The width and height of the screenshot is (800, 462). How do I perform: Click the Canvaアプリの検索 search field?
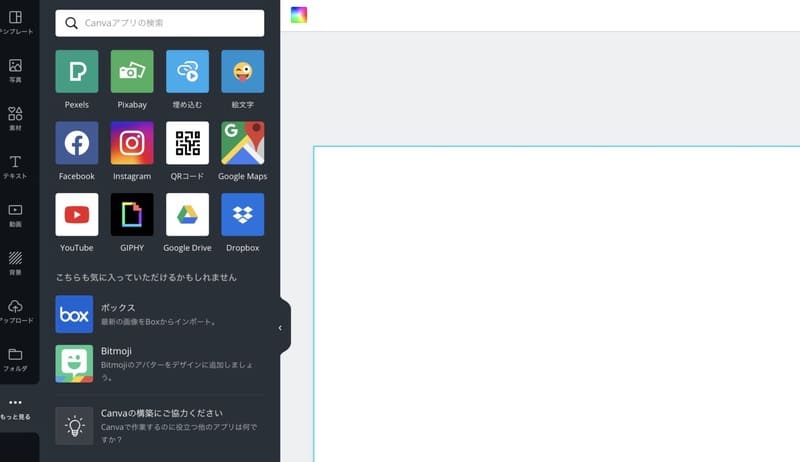(x=160, y=23)
